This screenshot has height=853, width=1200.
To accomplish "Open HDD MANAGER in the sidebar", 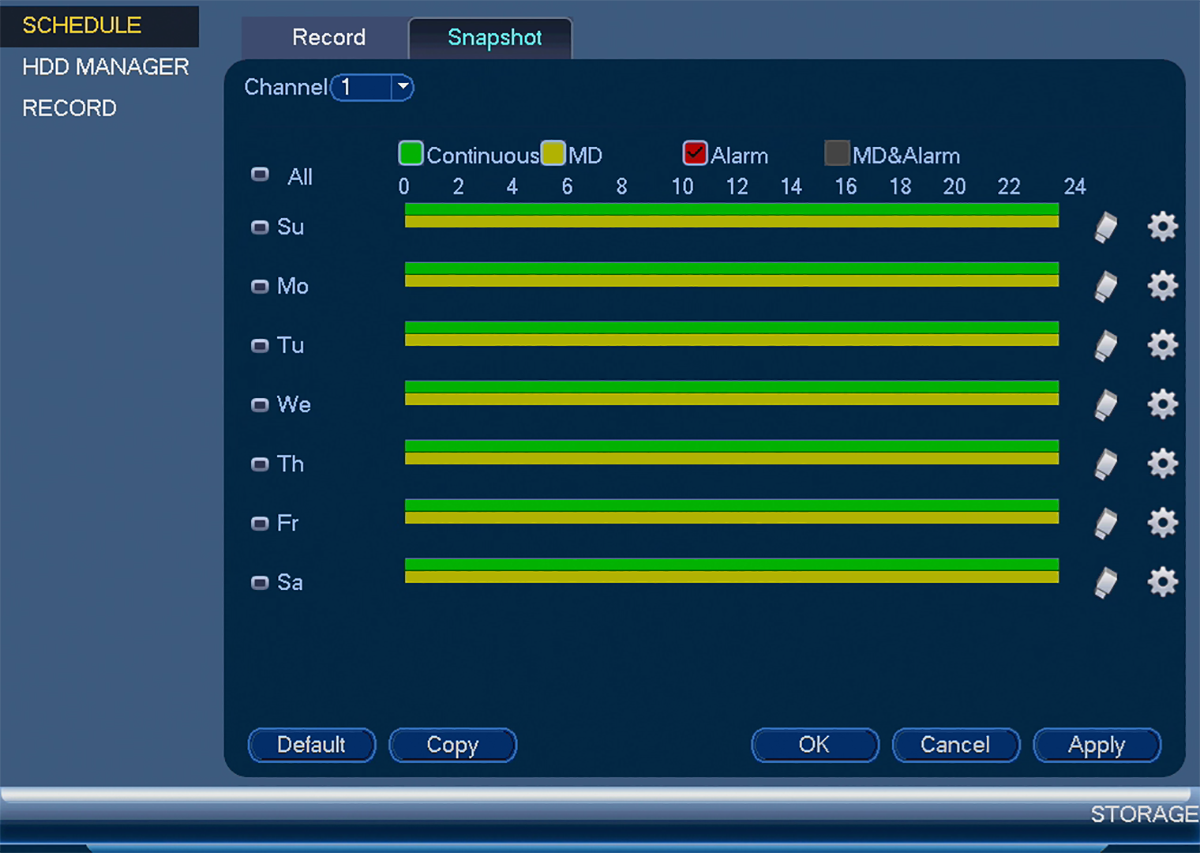I will coord(105,67).
